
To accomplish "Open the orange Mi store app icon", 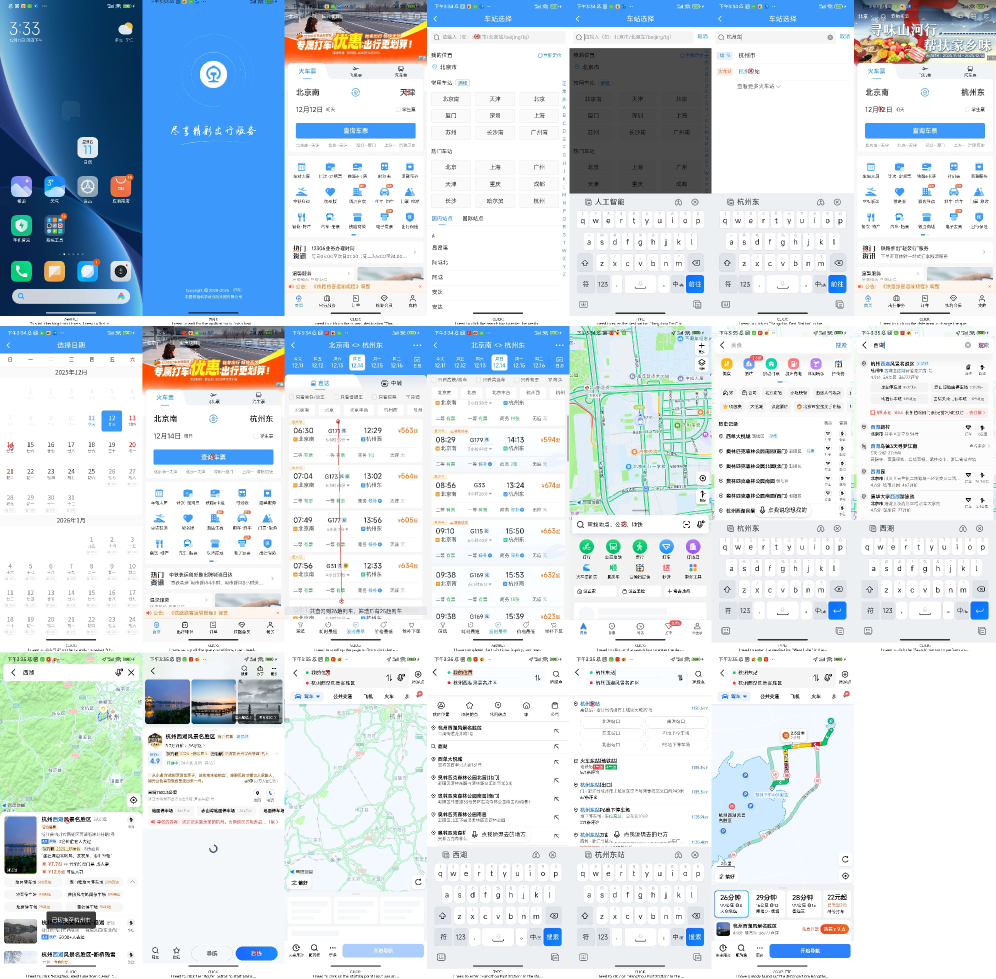I will point(120,187).
